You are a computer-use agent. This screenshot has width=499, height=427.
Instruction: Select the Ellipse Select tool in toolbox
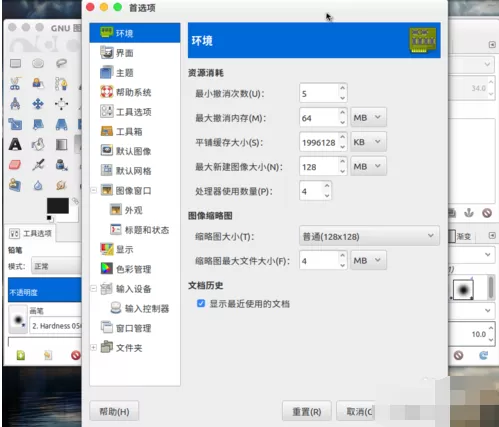[38, 63]
